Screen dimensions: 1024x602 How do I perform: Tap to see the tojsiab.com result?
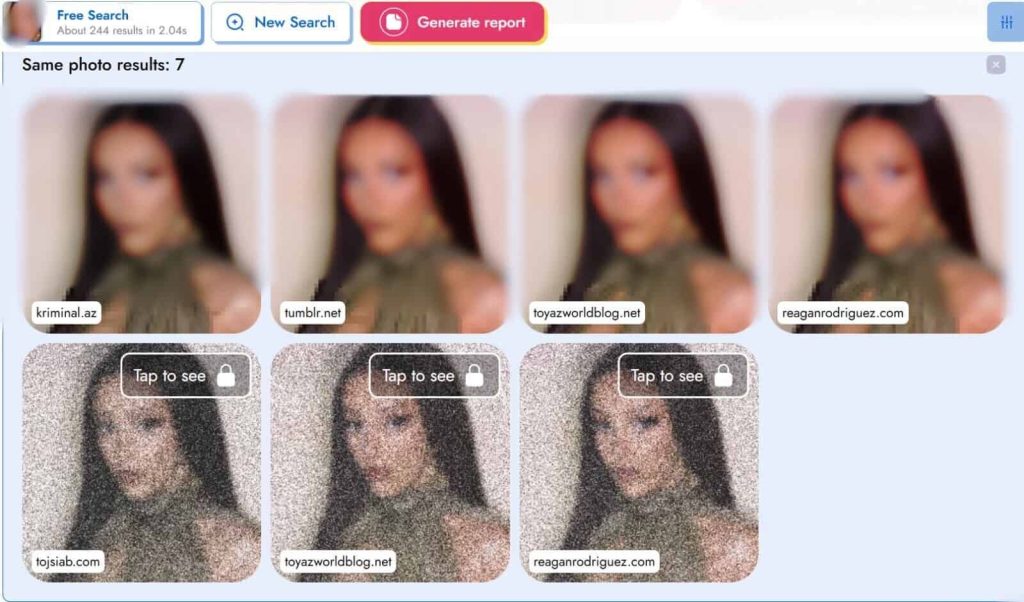click(x=185, y=375)
